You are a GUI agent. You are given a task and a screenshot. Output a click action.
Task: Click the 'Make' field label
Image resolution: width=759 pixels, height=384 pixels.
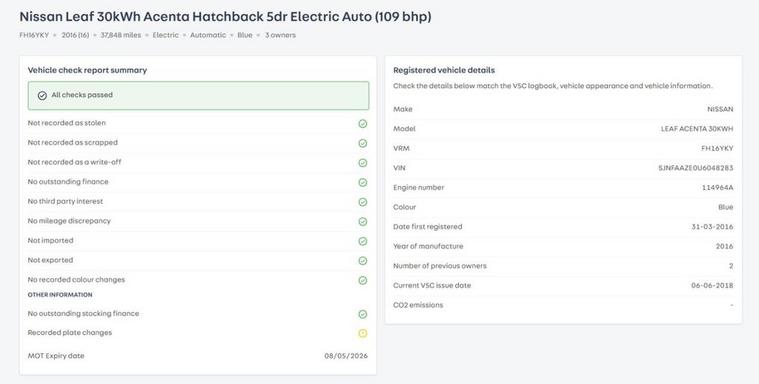[x=403, y=109]
